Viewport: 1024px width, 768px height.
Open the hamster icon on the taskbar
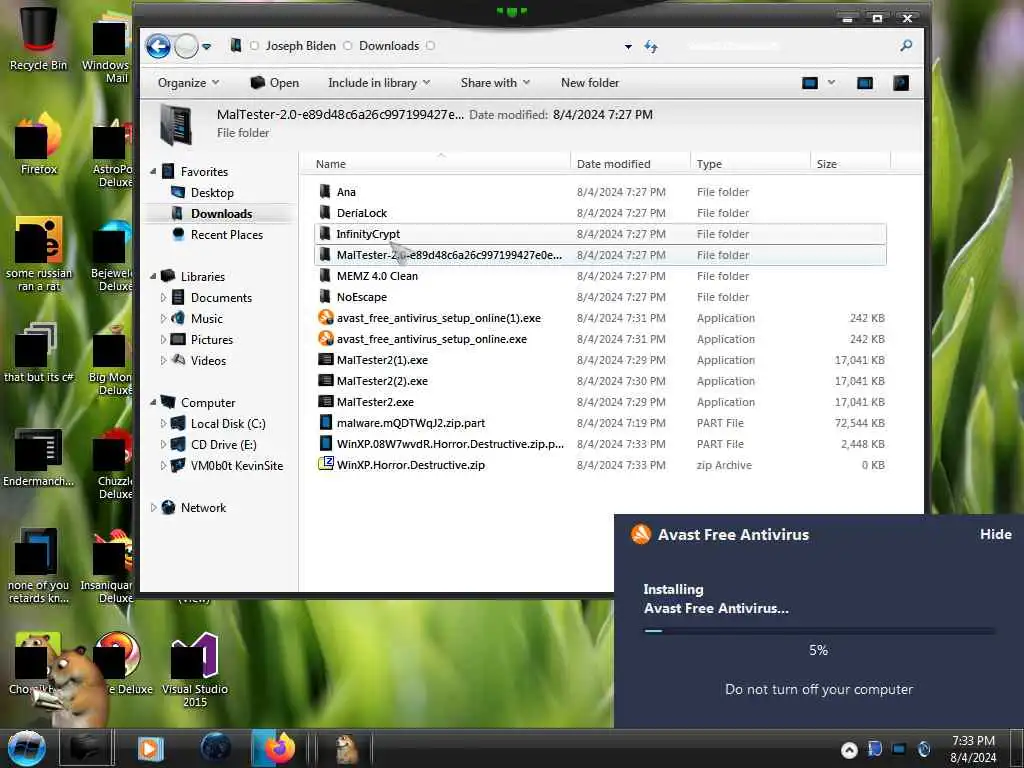tap(347, 748)
